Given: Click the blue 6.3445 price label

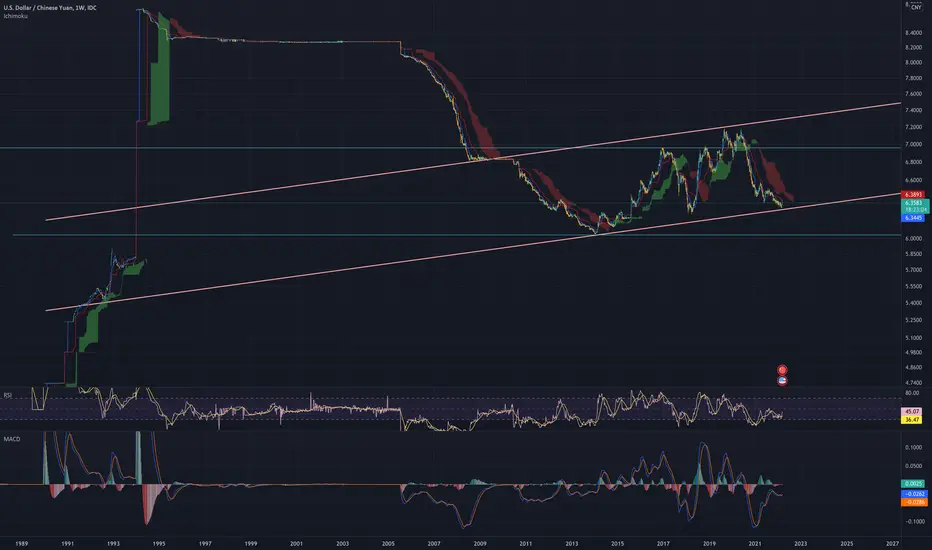Looking at the screenshot, I should point(913,218).
